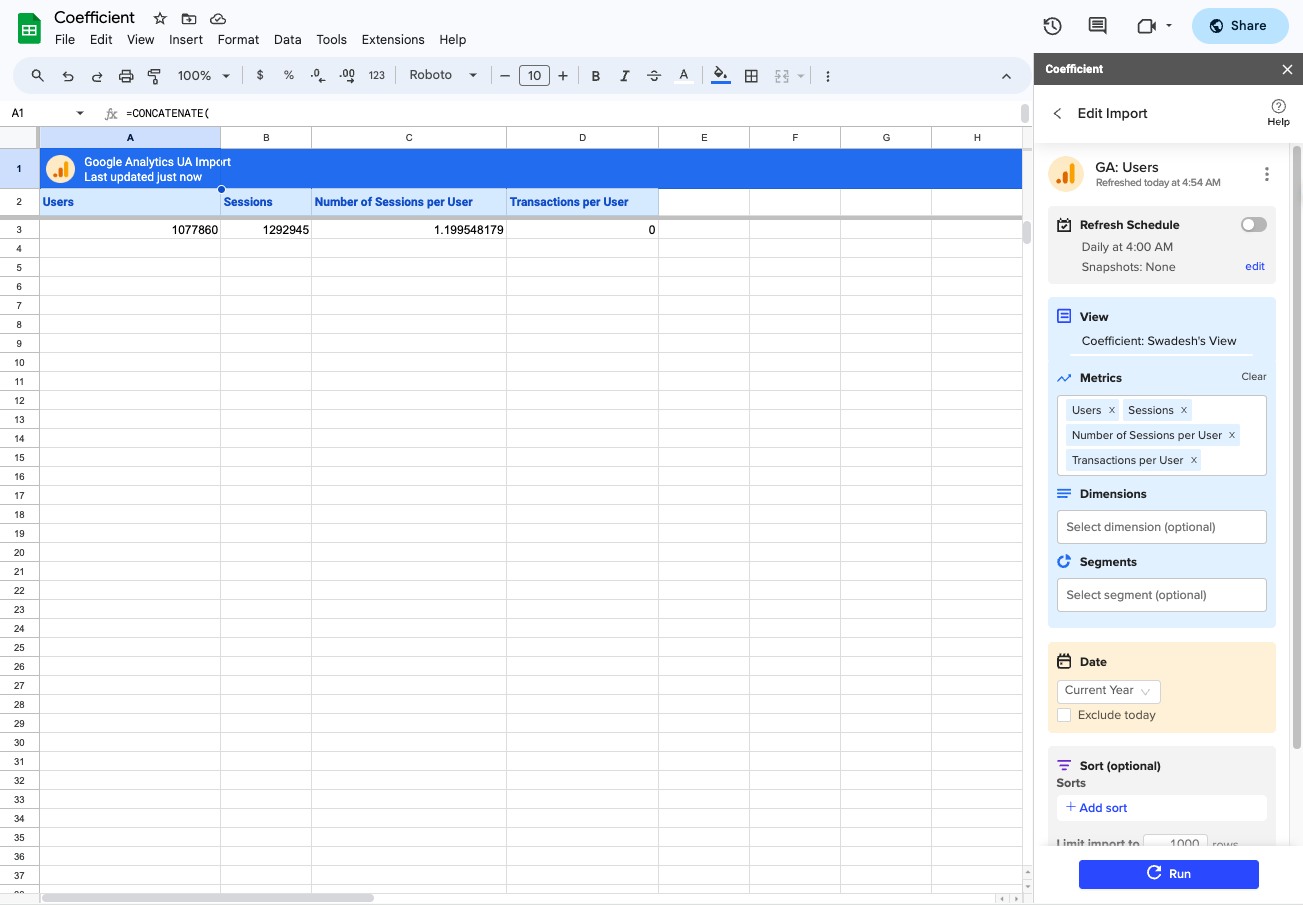The width and height of the screenshot is (1303, 905).
Task: Increase decimal places
Action: pyautogui.click(x=347, y=76)
